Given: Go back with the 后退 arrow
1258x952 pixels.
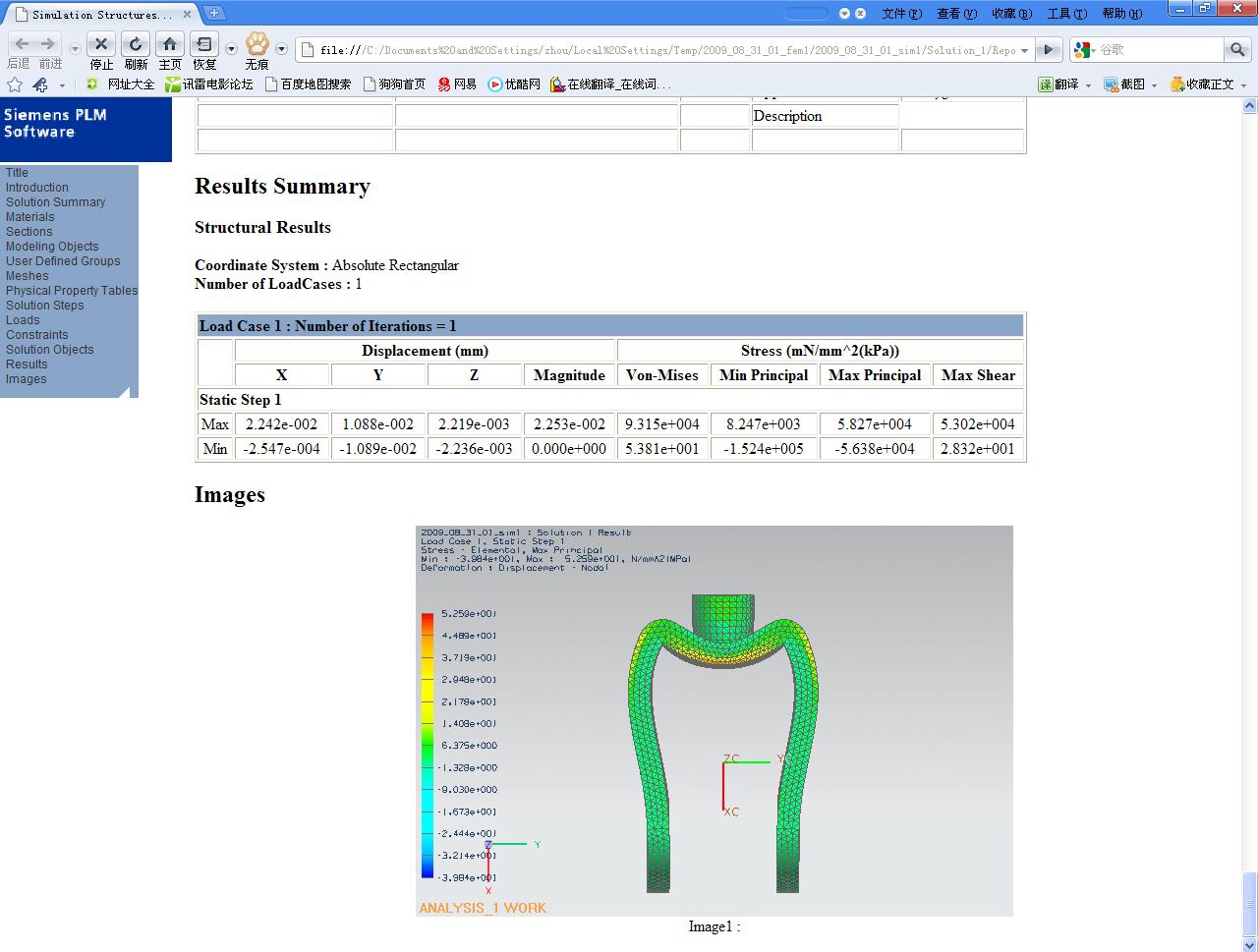Looking at the screenshot, I should pos(21,45).
